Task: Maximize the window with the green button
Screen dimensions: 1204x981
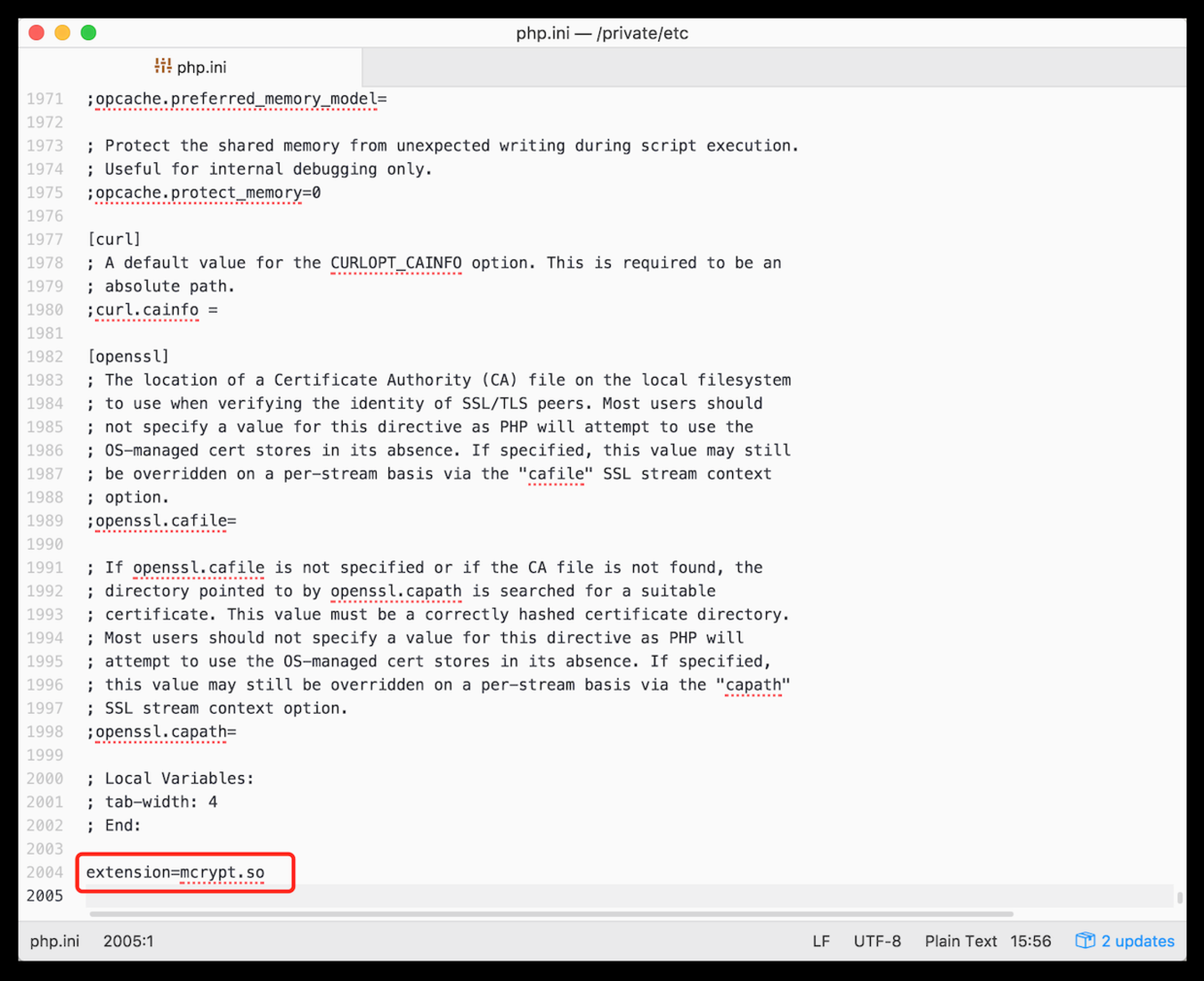Action: coord(88,33)
